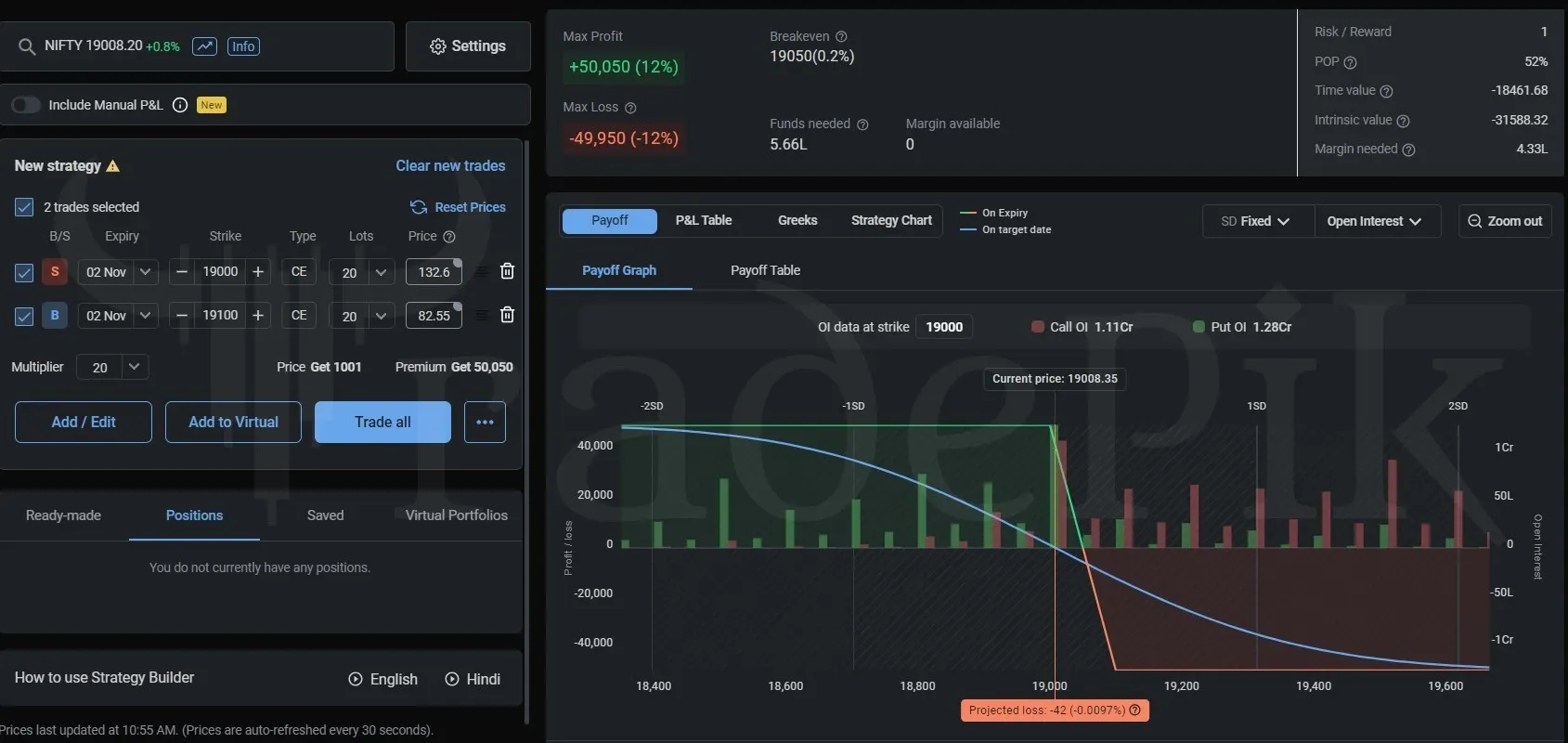
Task: Click the POP help icon
Action: pyautogui.click(x=1351, y=62)
